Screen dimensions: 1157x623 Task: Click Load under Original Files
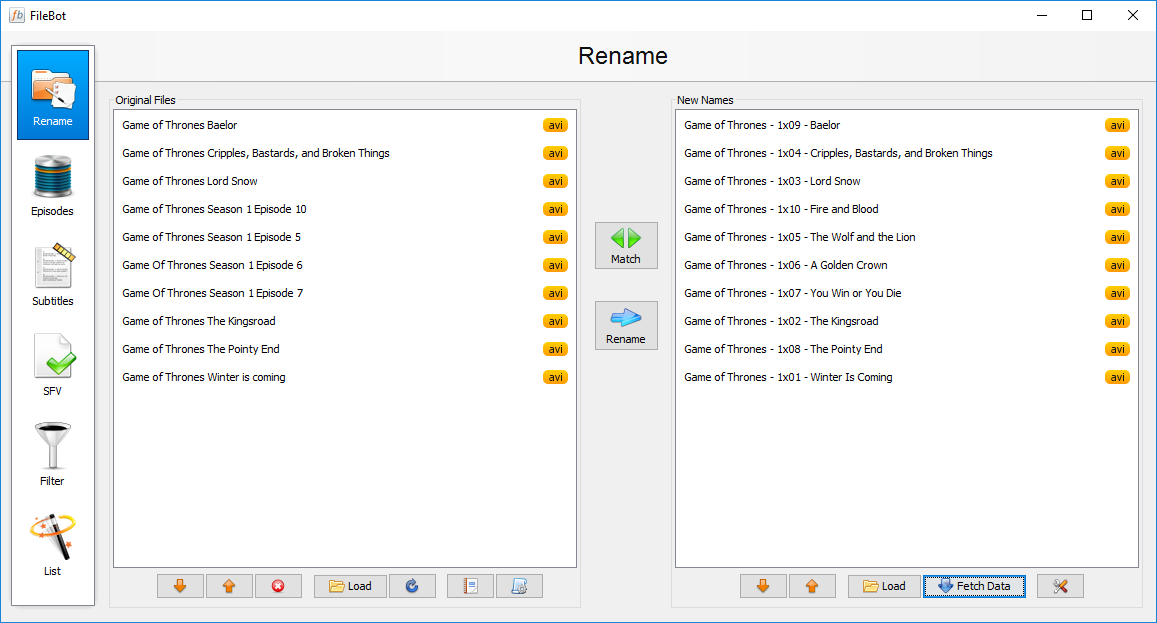349,586
